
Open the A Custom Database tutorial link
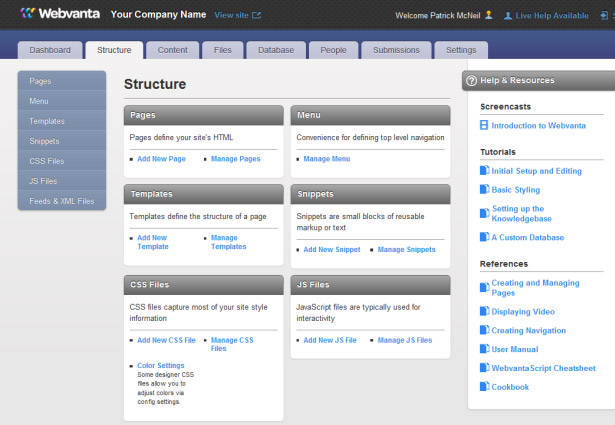click(x=528, y=237)
